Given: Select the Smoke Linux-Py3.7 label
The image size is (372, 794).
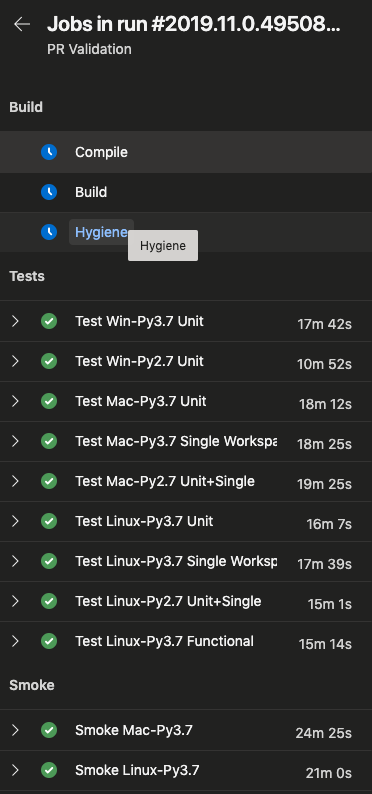Looking at the screenshot, I should [137, 770].
